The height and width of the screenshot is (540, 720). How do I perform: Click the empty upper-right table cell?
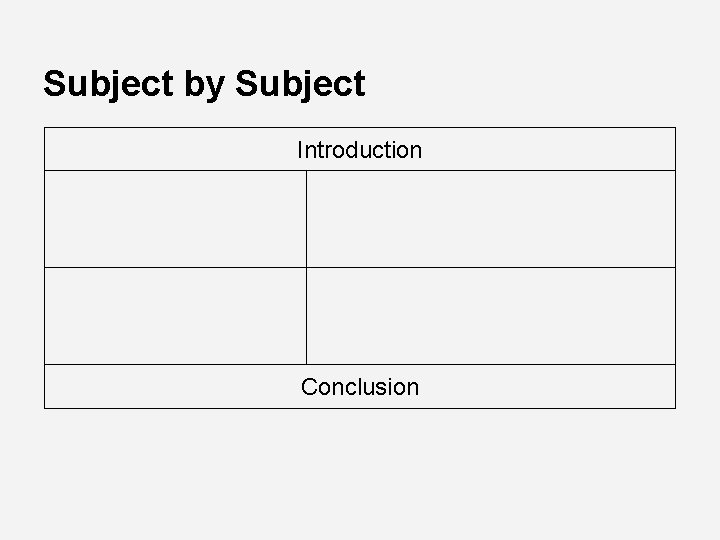(490, 219)
